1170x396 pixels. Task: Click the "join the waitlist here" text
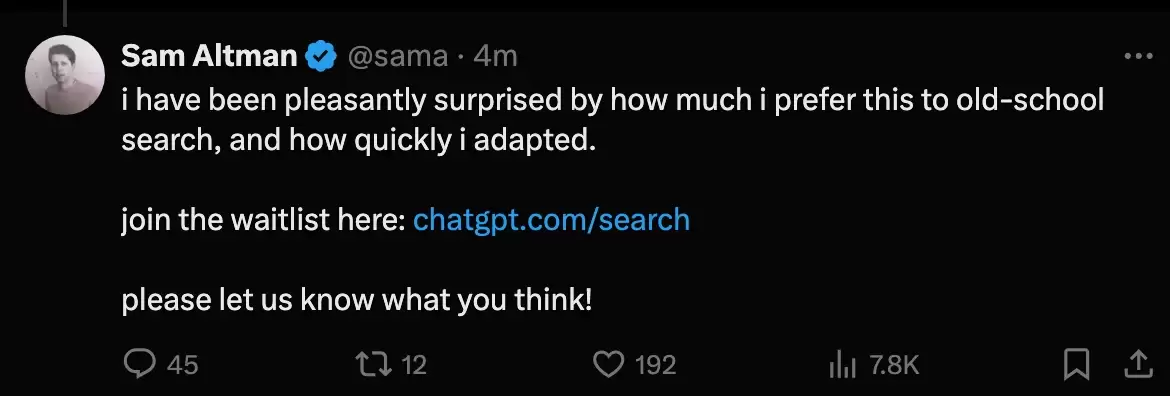point(263,220)
